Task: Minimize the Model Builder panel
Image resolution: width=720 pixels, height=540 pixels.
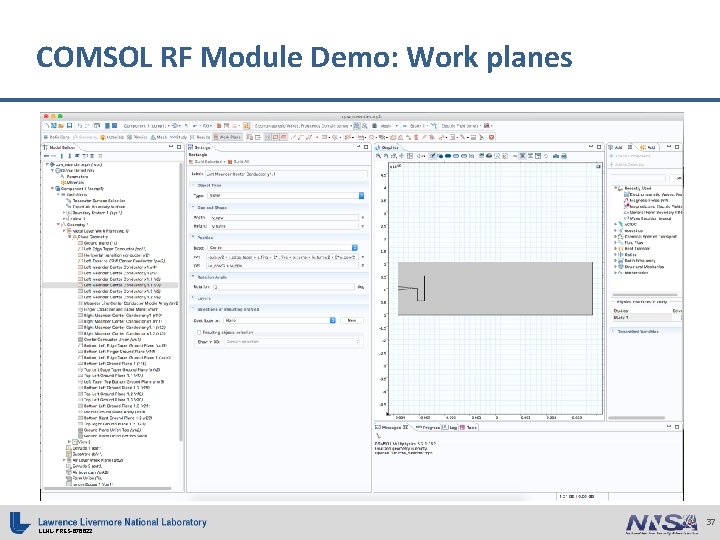Action: (171, 147)
